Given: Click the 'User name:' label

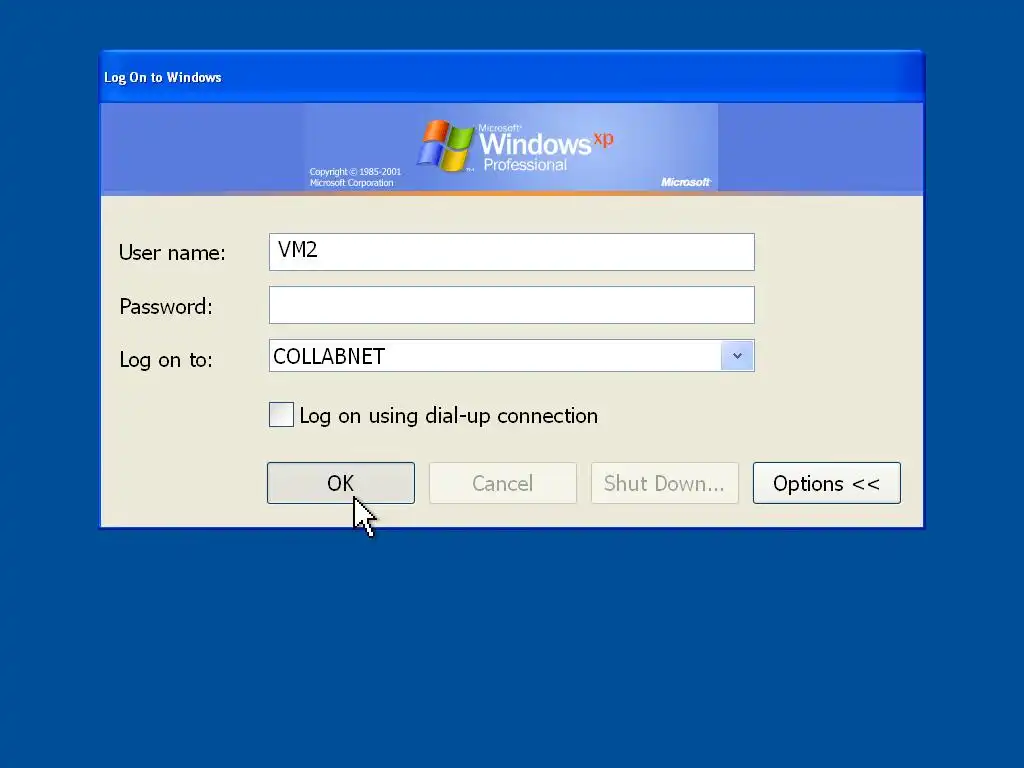Looking at the screenshot, I should pyautogui.click(x=172, y=253).
